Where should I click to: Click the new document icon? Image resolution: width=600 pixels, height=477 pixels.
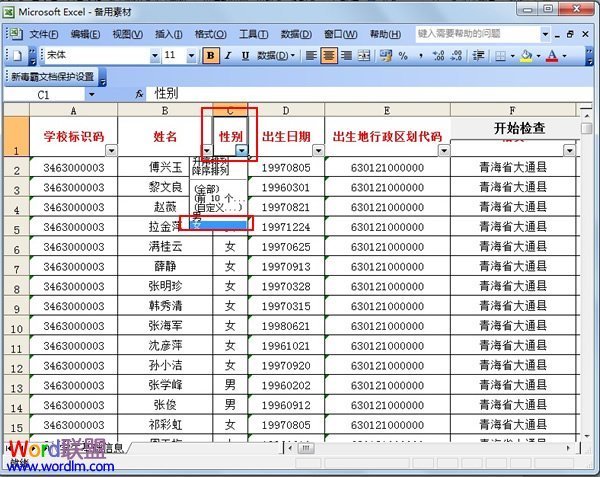[x=13, y=56]
